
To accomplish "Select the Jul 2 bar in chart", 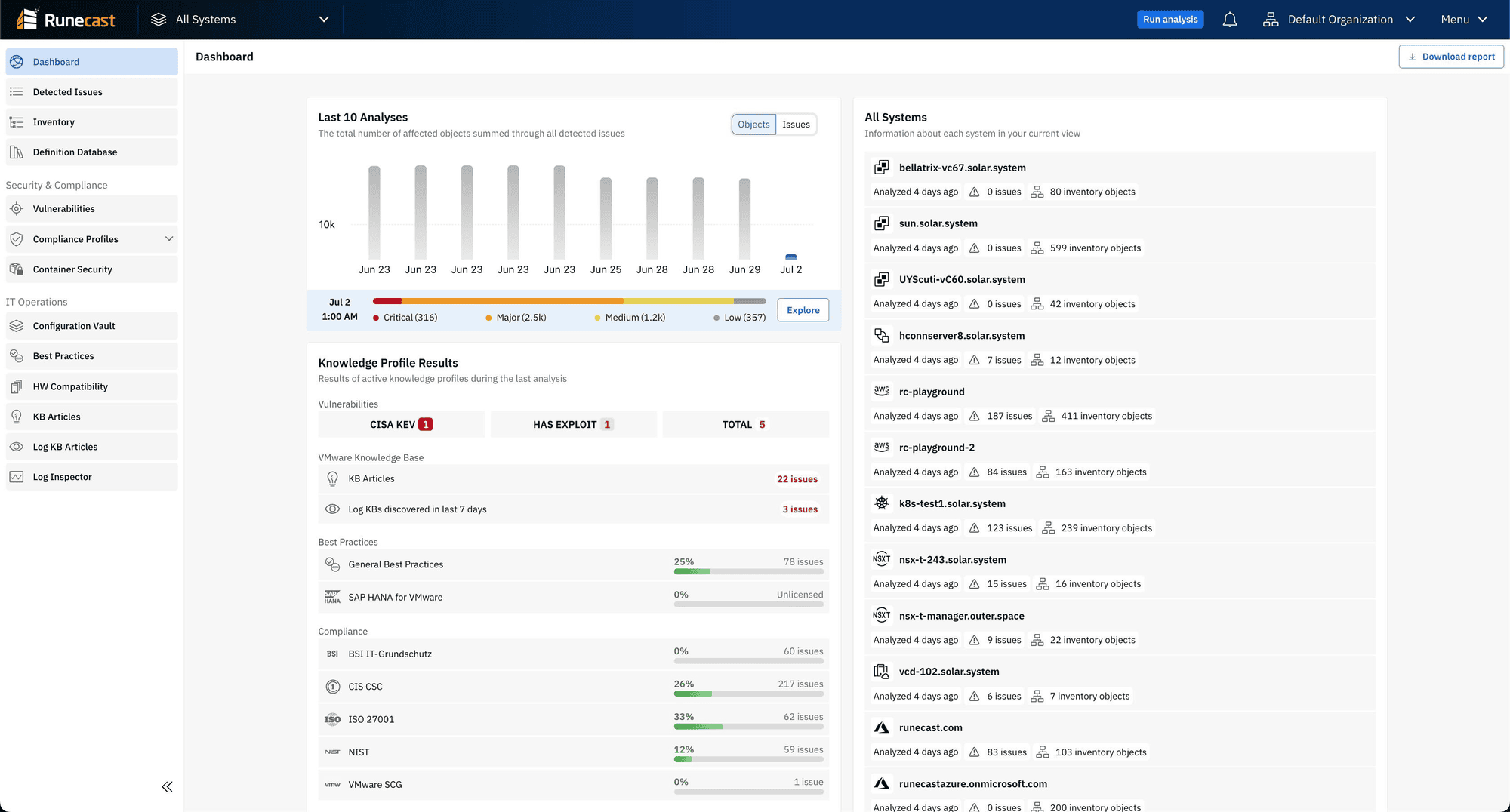I will coord(791,257).
